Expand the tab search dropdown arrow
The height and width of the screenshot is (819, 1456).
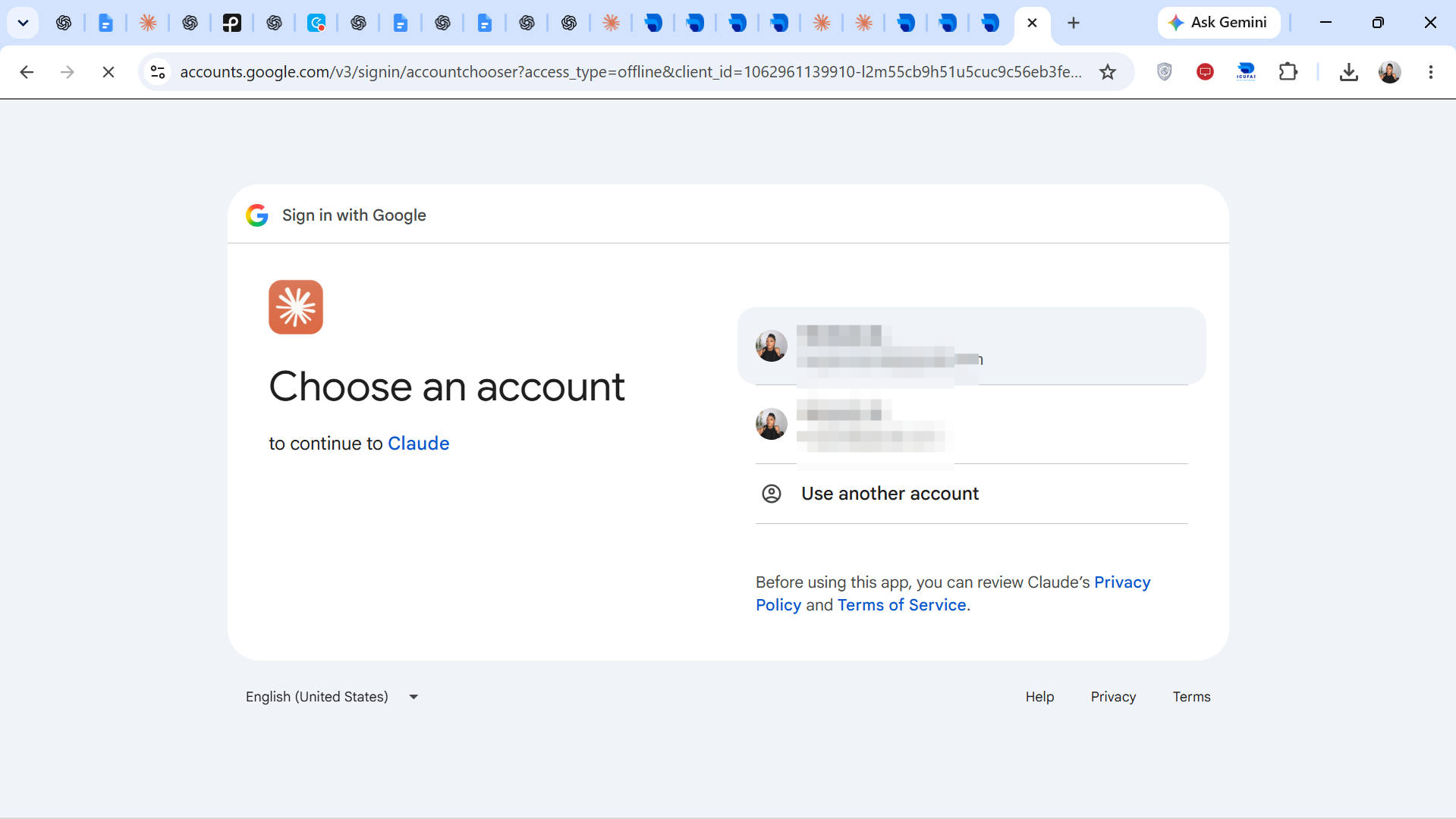coord(23,23)
